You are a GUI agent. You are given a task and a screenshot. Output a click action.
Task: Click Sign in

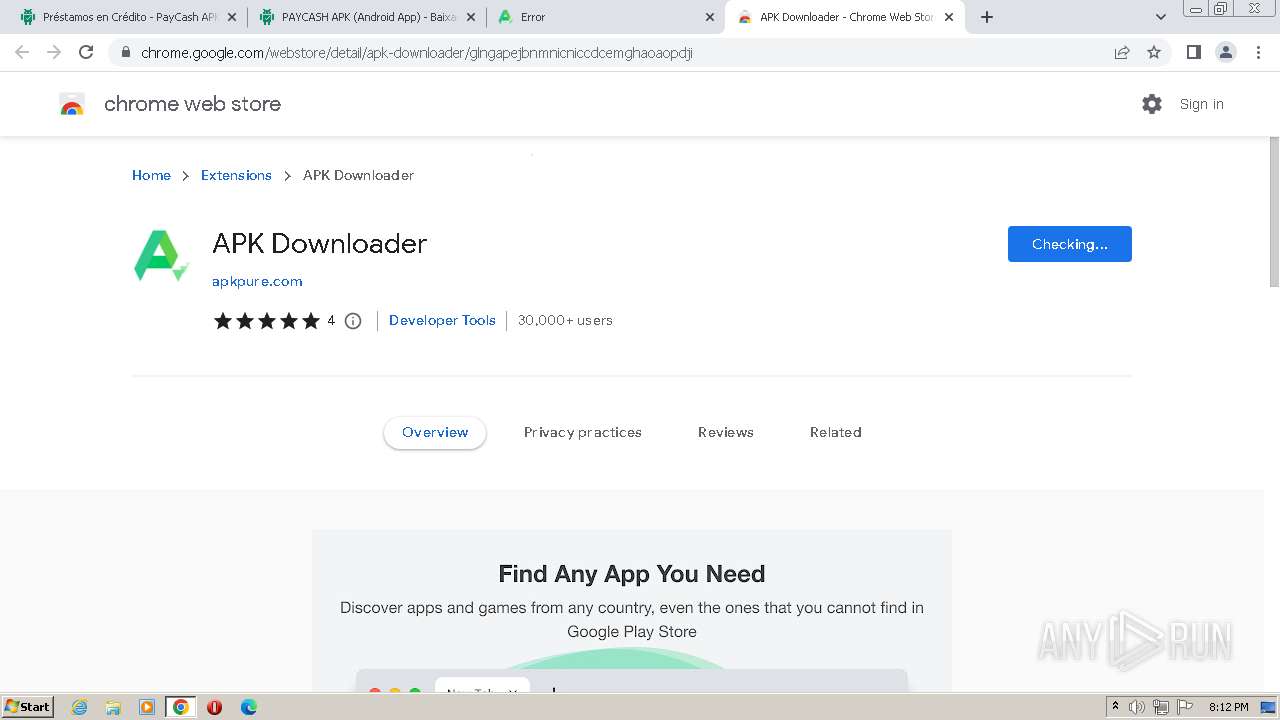click(x=1201, y=104)
